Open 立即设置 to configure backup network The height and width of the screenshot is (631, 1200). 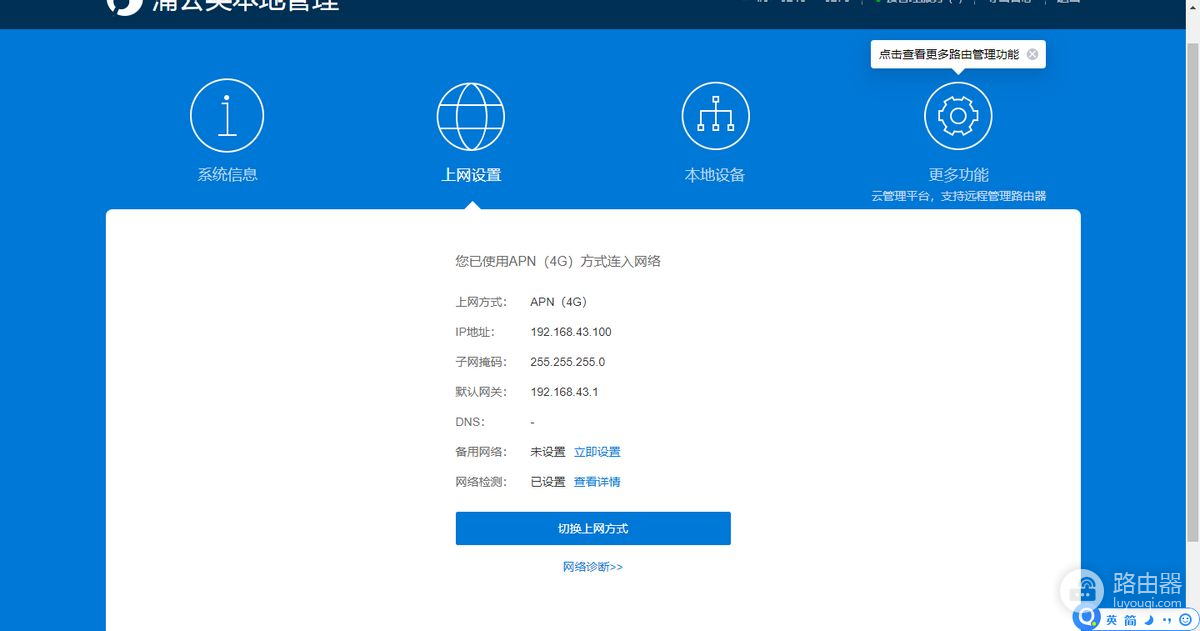pyautogui.click(x=598, y=451)
